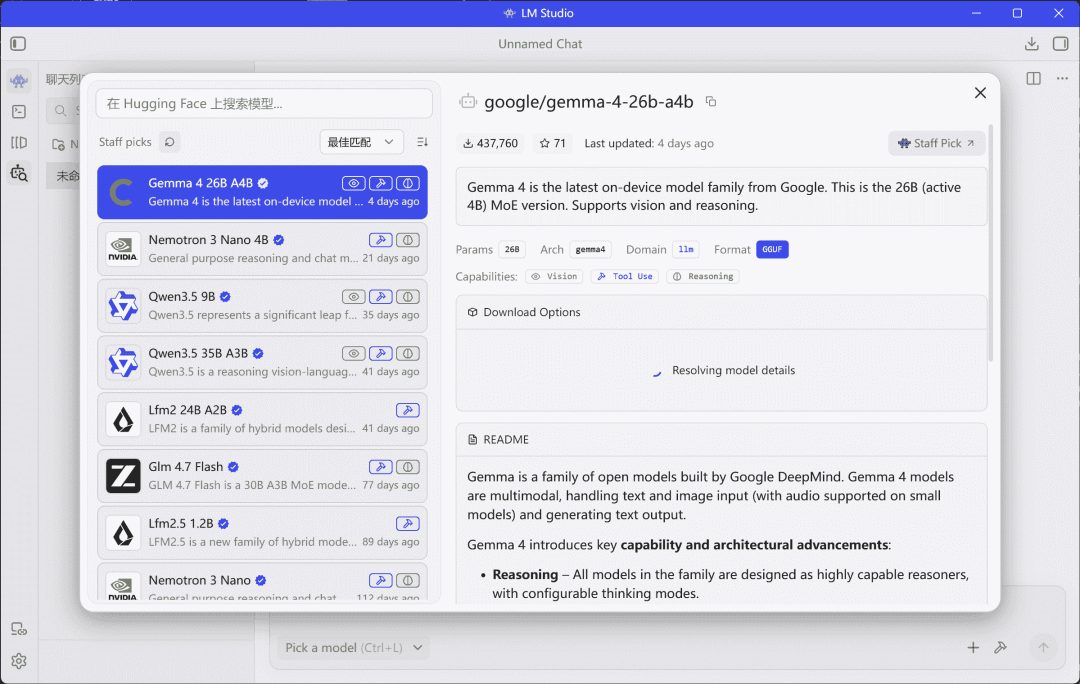This screenshot has height=684, width=1080.
Task: Click the 437,760 downloads count
Action: click(x=490, y=143)
